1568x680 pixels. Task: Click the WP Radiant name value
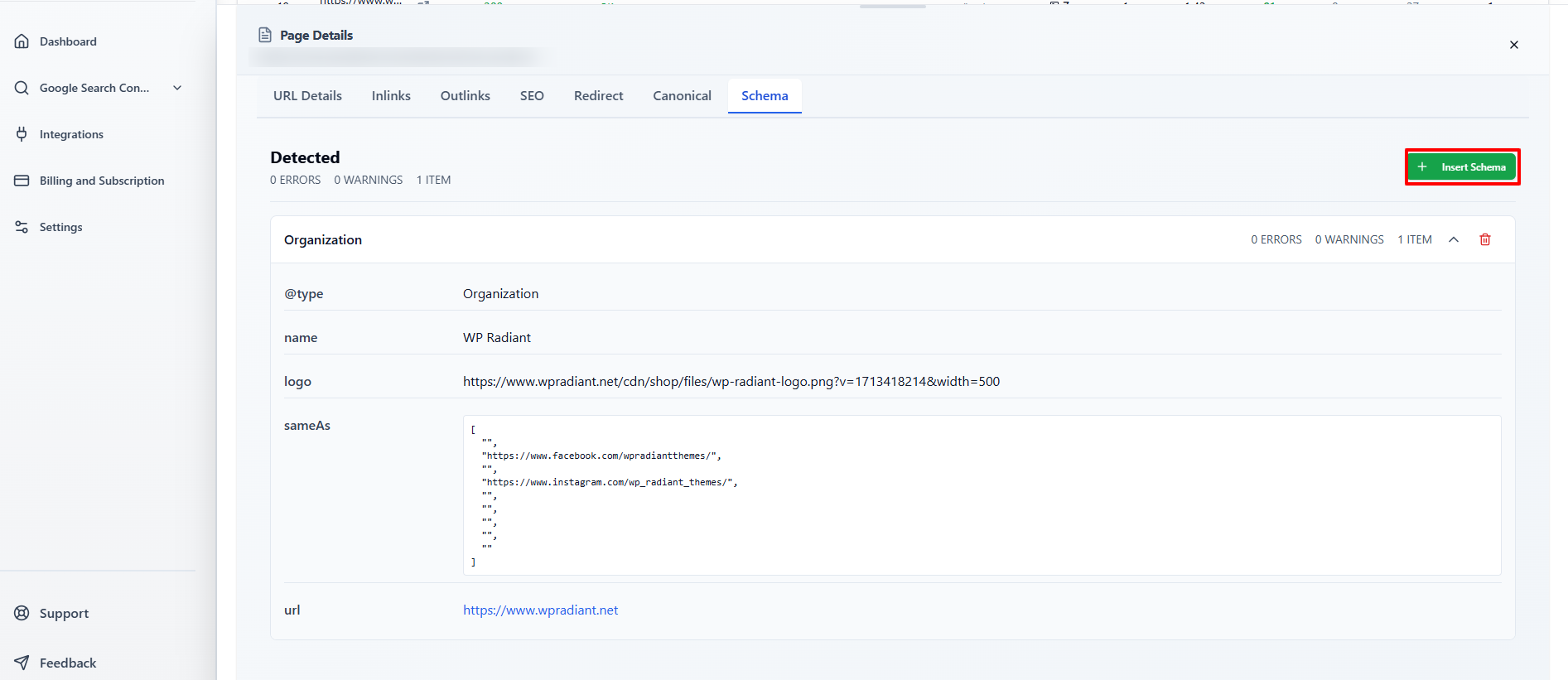497,338
